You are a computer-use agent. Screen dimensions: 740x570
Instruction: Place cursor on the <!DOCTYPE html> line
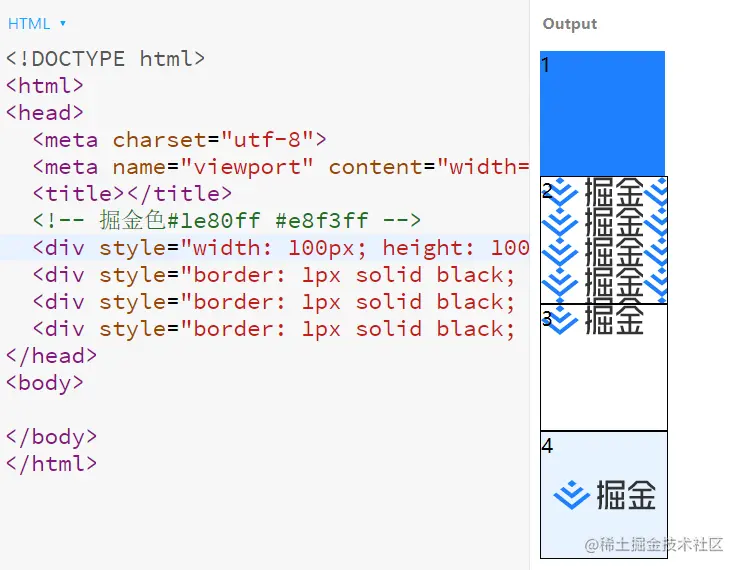click(106, 59)
